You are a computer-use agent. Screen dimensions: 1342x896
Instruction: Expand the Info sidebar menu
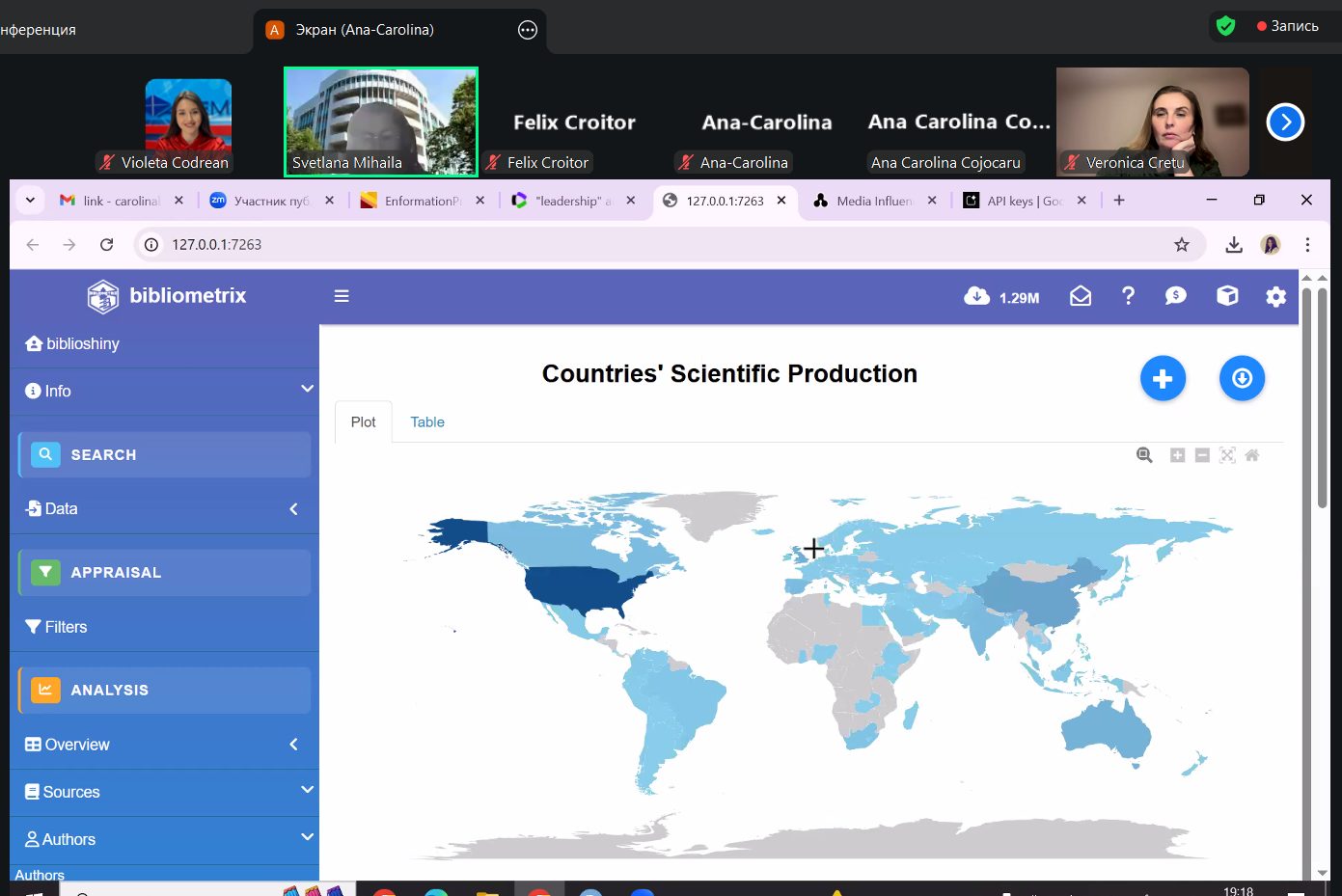tap(164, 391)
